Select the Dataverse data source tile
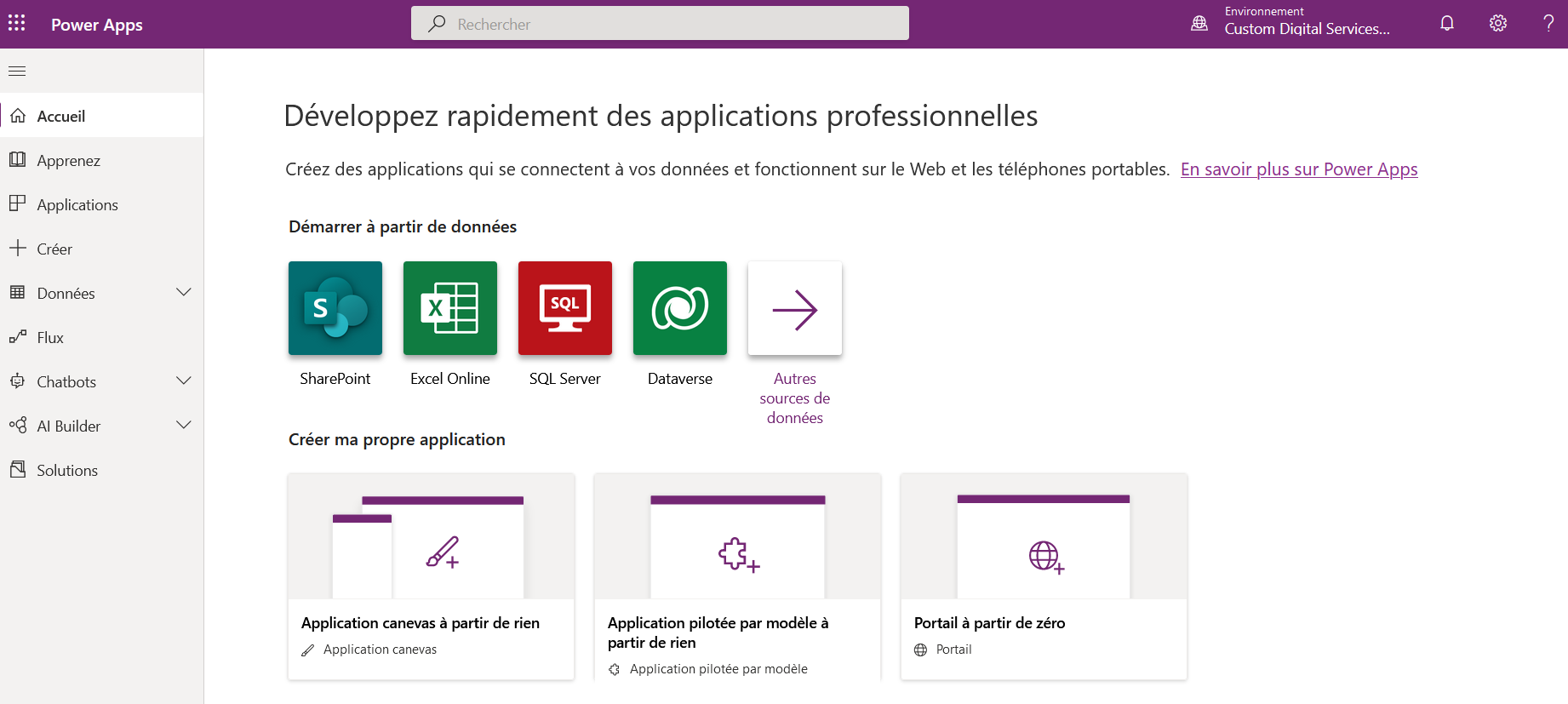 680,308
